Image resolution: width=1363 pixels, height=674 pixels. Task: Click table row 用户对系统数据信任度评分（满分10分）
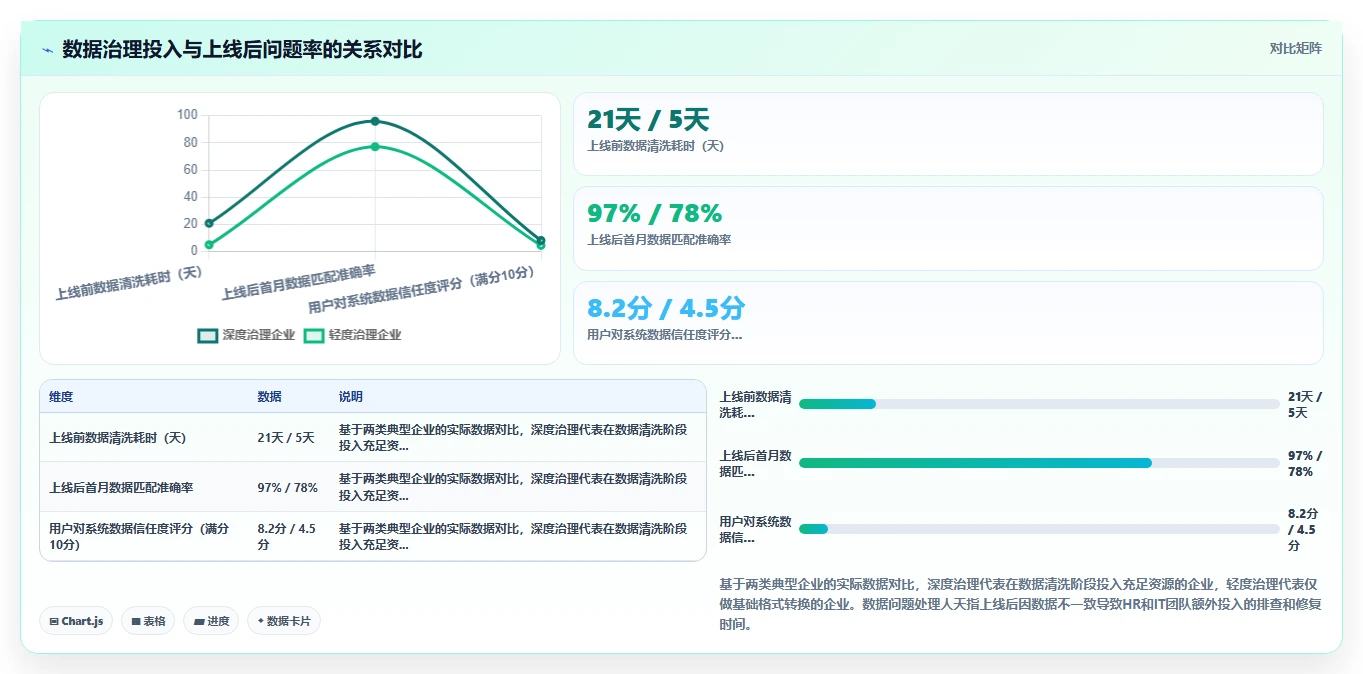pos(373,537)
